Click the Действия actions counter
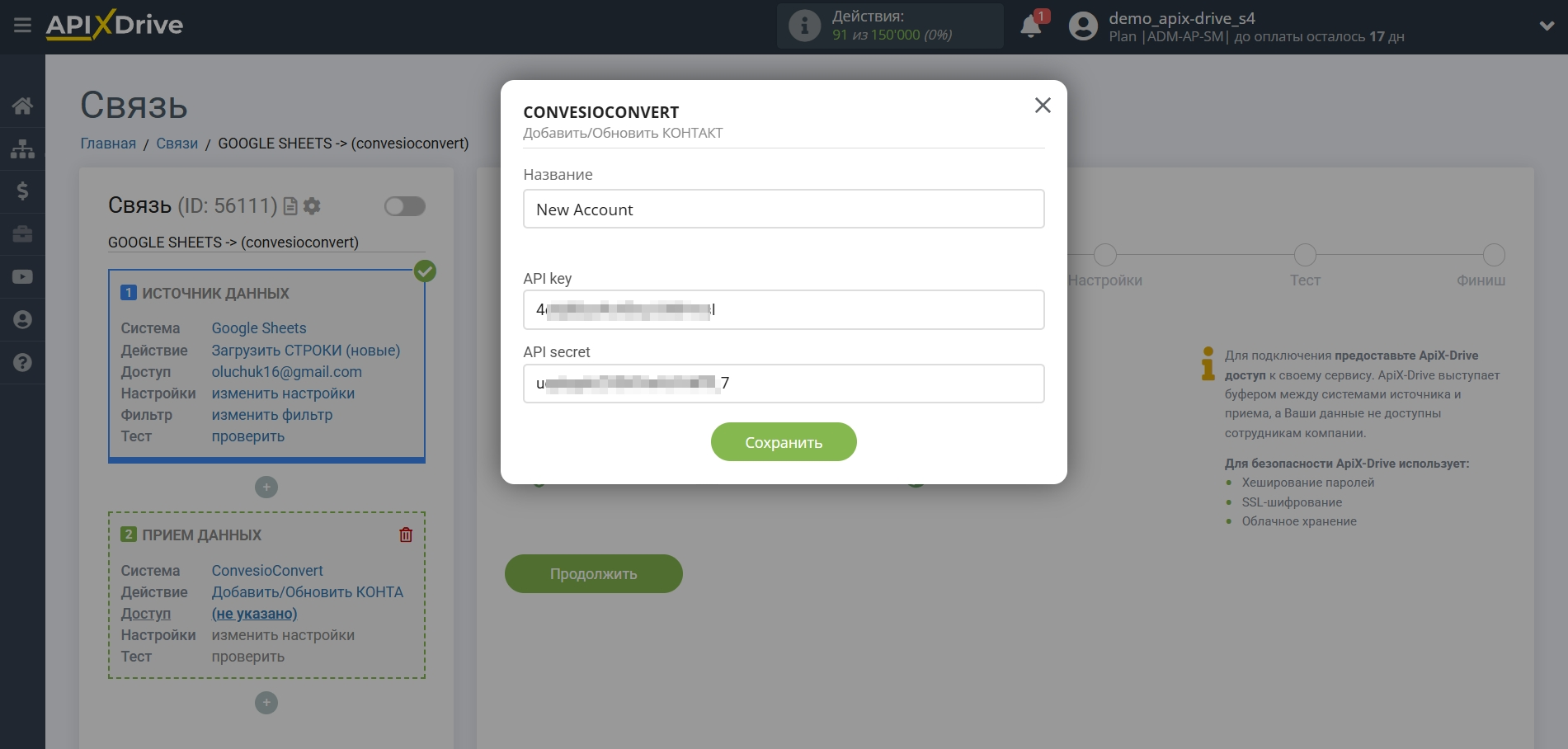The width and height of the screenshot is (1568, 749). click(x=891, y=26)
